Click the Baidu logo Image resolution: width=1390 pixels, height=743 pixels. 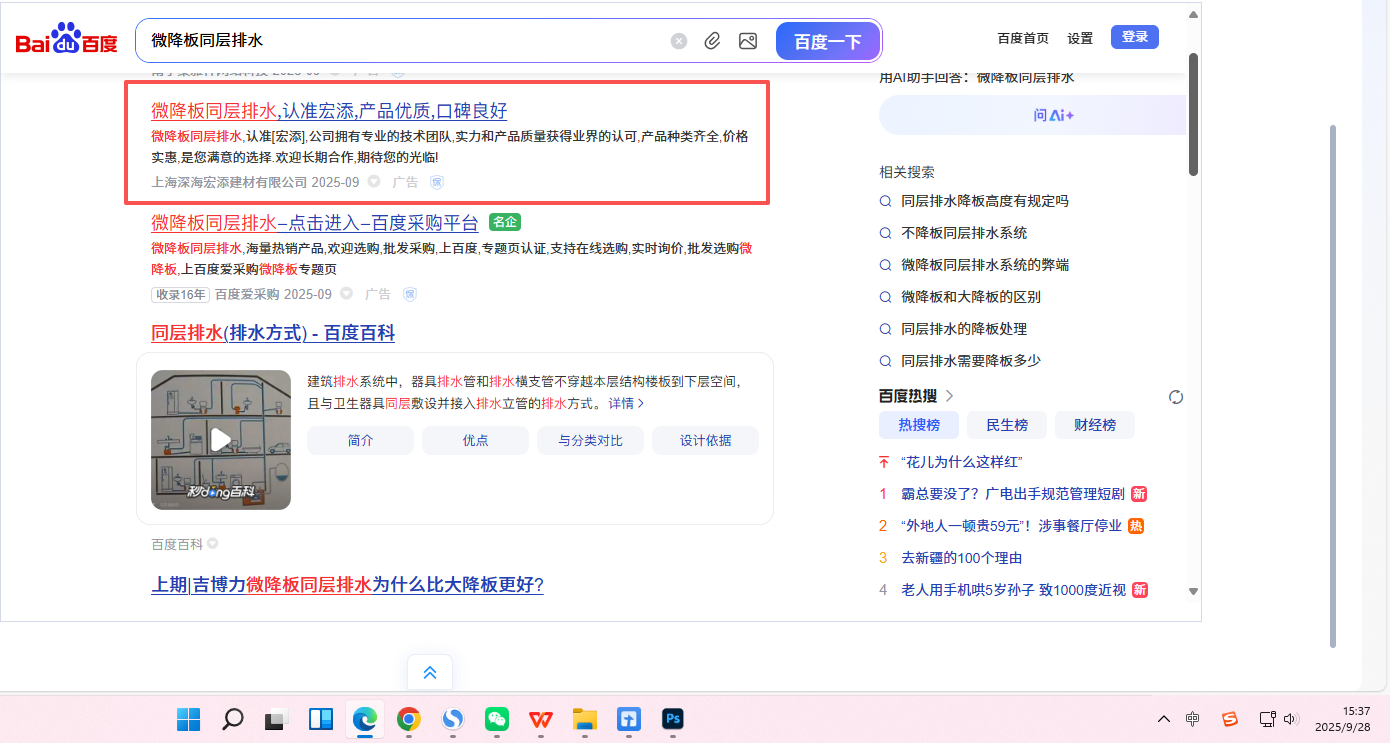point(66,41)
